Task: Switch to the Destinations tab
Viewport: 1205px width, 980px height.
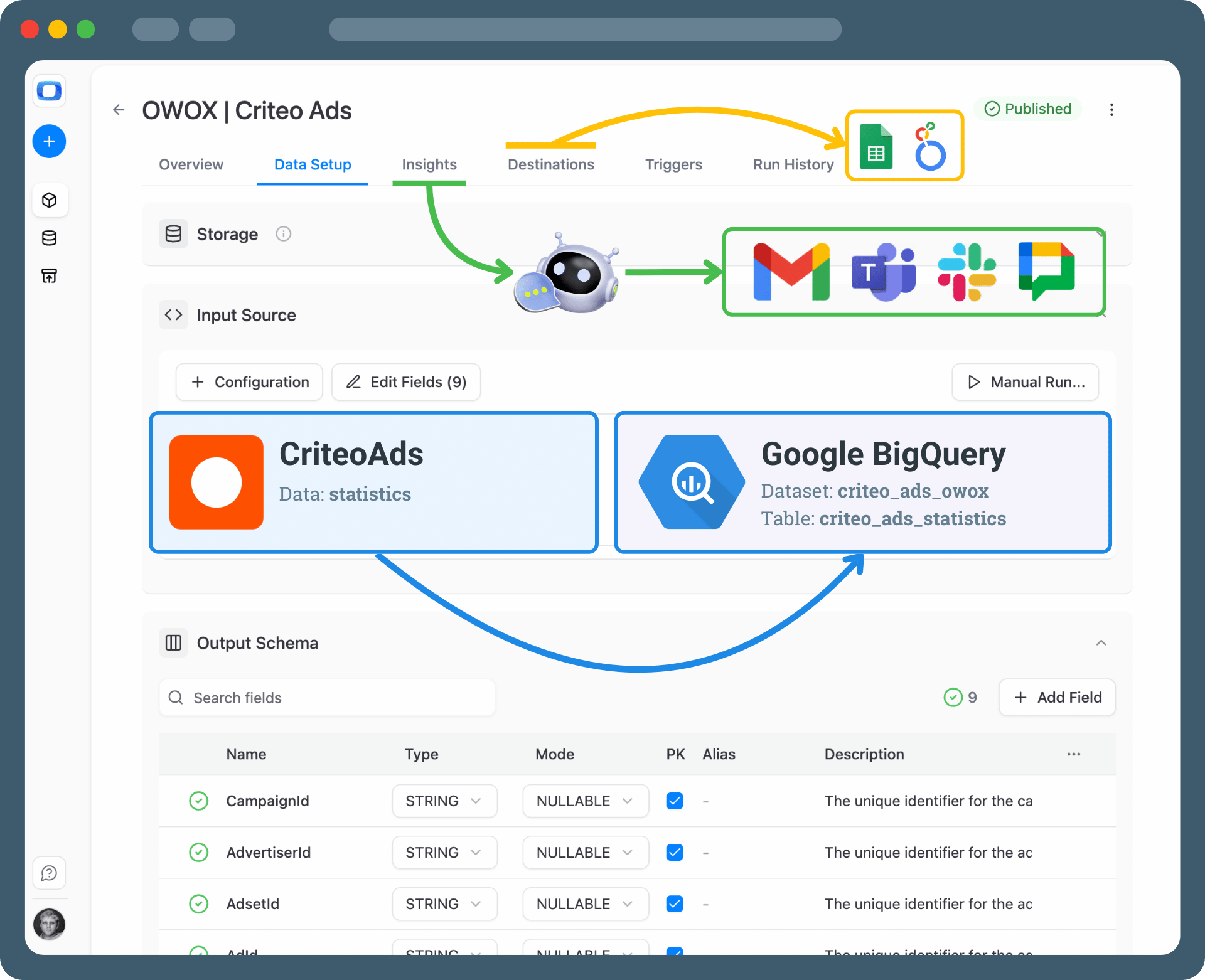Action: pos(550,164)
